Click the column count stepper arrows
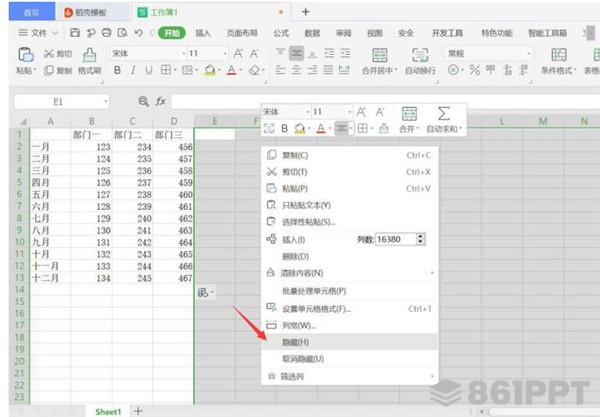Screen dimensions: 600x417 421,239
